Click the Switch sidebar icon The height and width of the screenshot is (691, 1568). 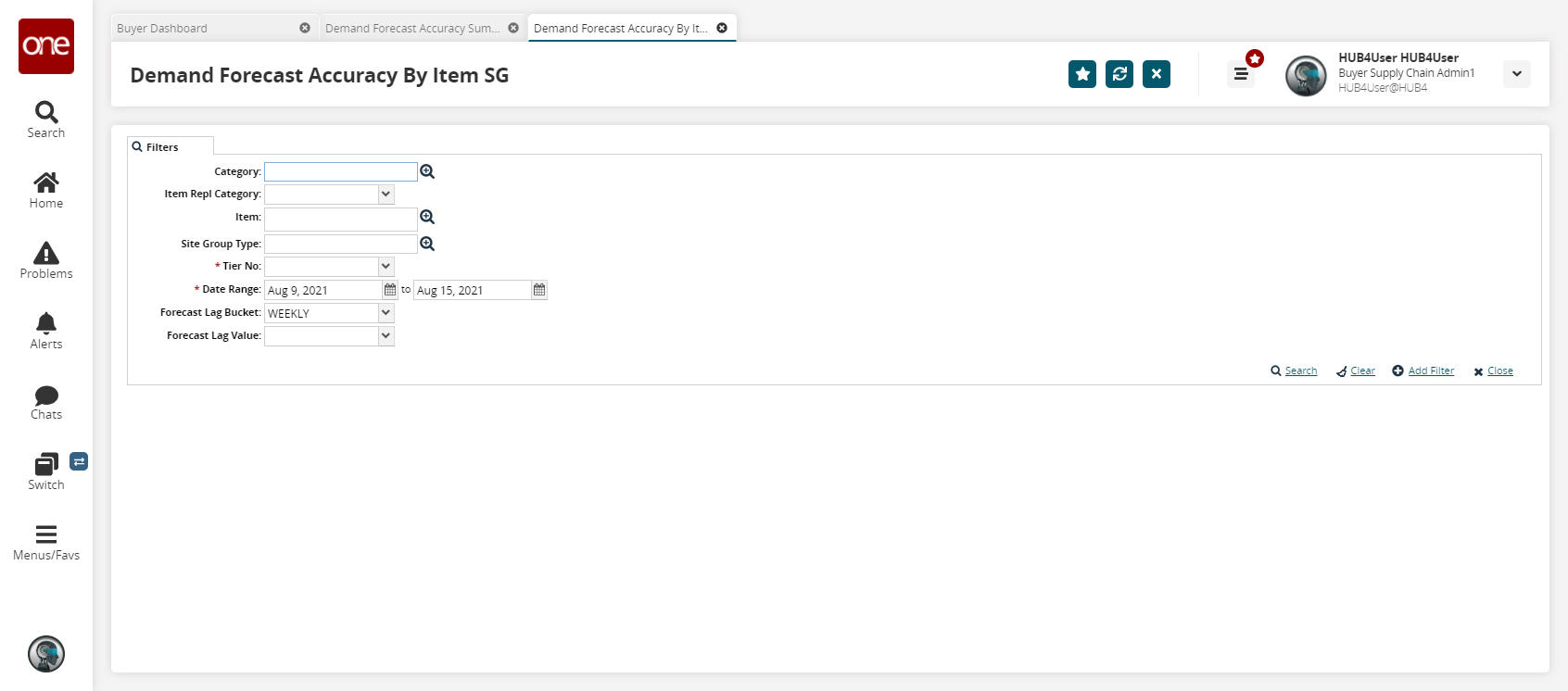point(46,472)
